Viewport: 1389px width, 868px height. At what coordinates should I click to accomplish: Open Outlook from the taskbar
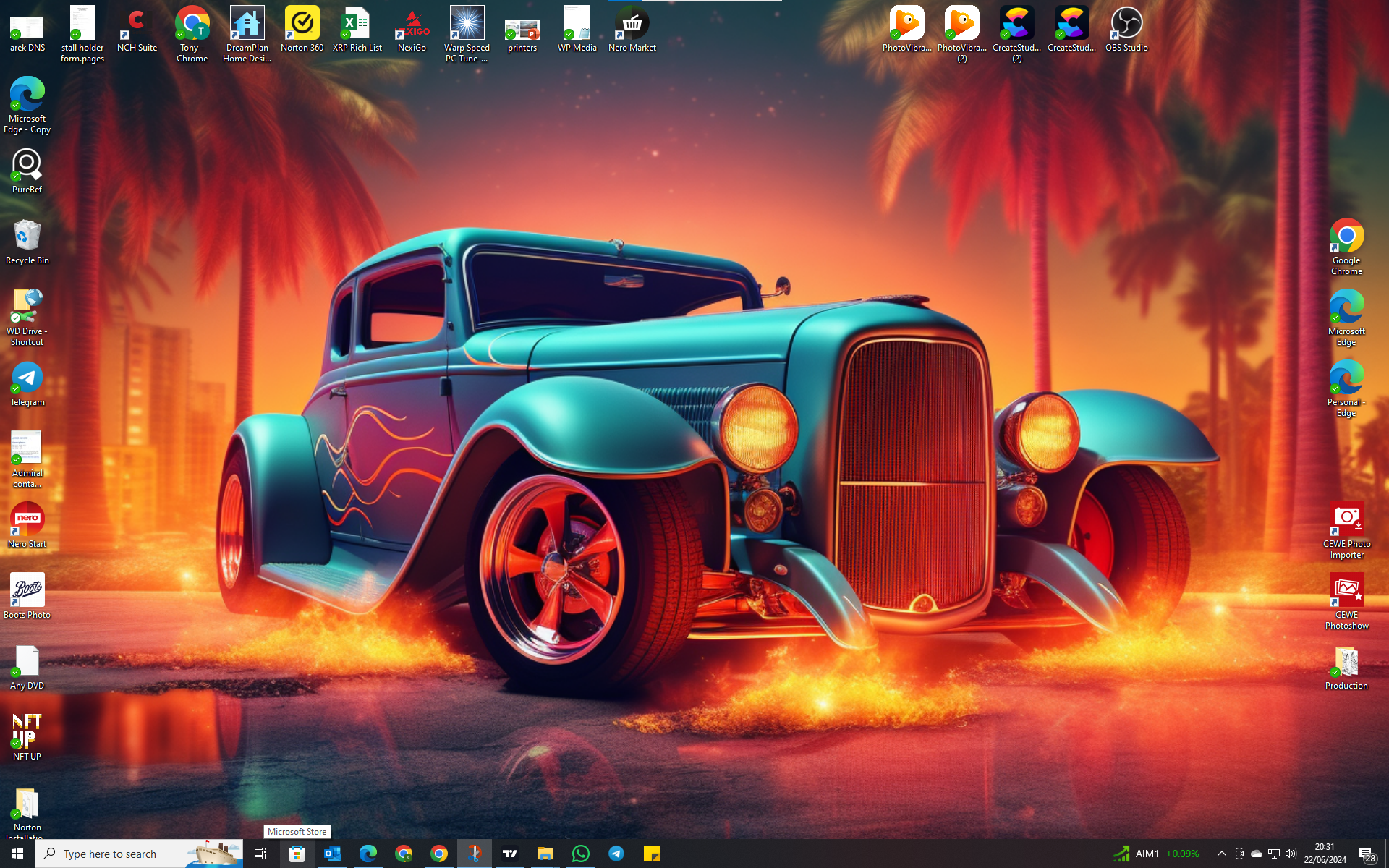click(x=333, y=854)
